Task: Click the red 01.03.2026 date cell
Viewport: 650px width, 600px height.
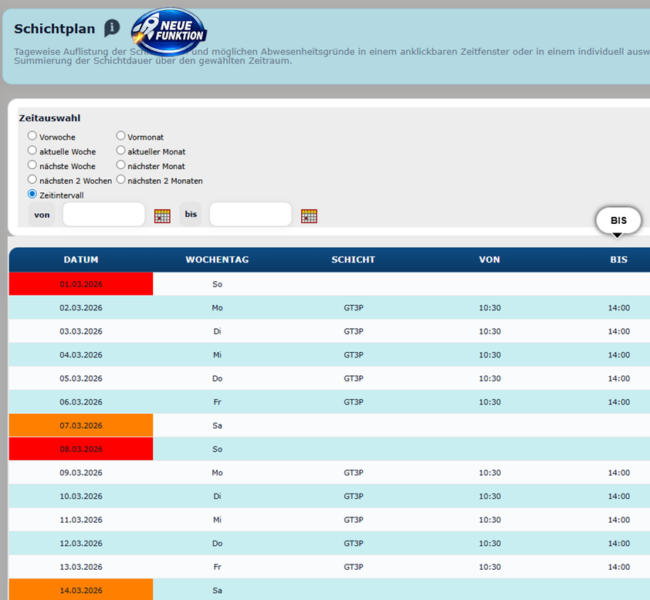Action: 81,284
